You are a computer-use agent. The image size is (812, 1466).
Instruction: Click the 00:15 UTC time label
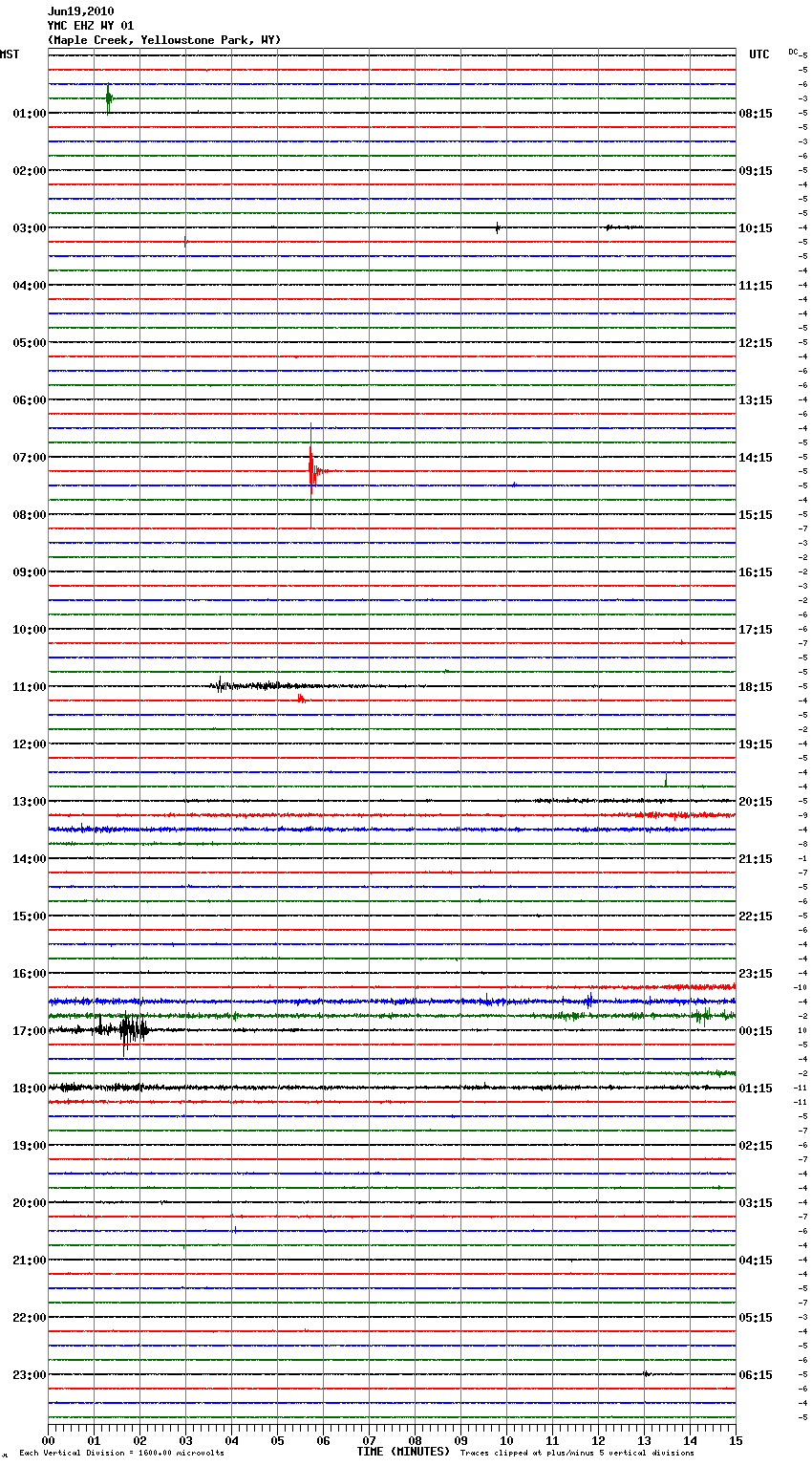pos(756,1031)
